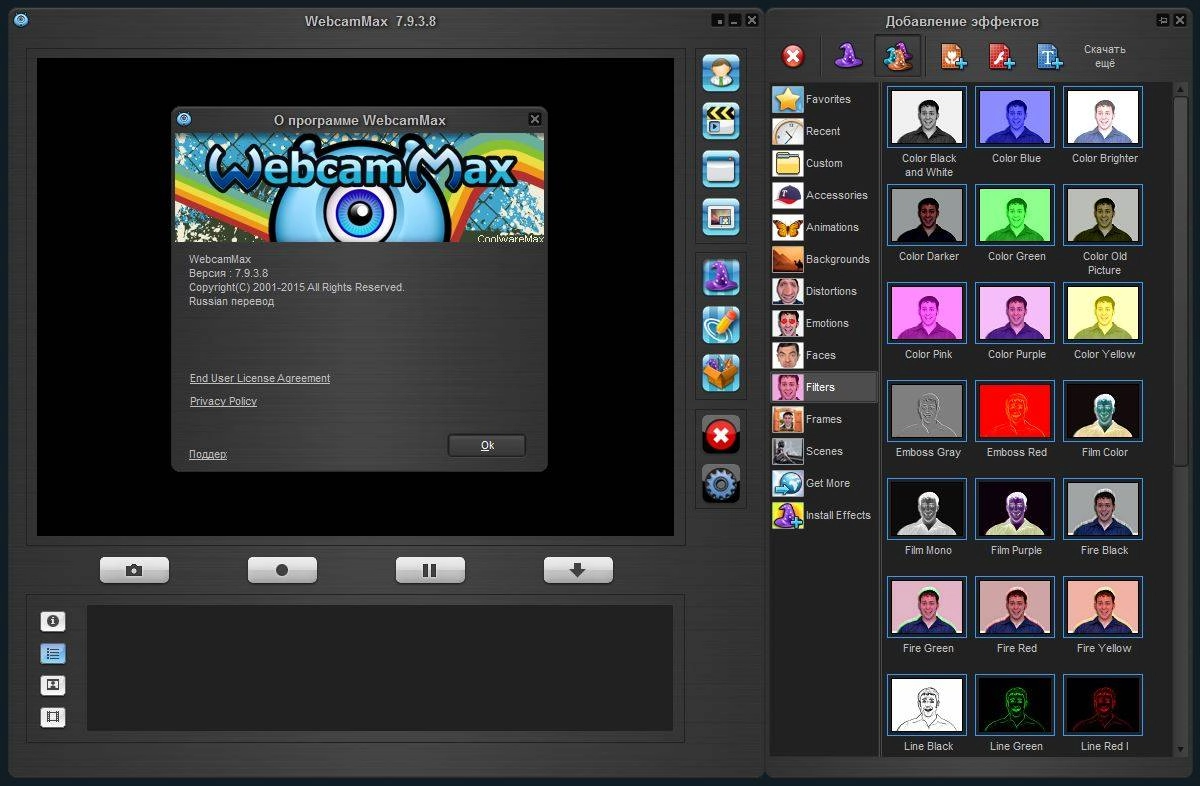Image resolution: width=1200 pixels, height=786 pixels.
Task: Apply the Color Brighter filter thumbnail
Action: (x=1104, y=117)
